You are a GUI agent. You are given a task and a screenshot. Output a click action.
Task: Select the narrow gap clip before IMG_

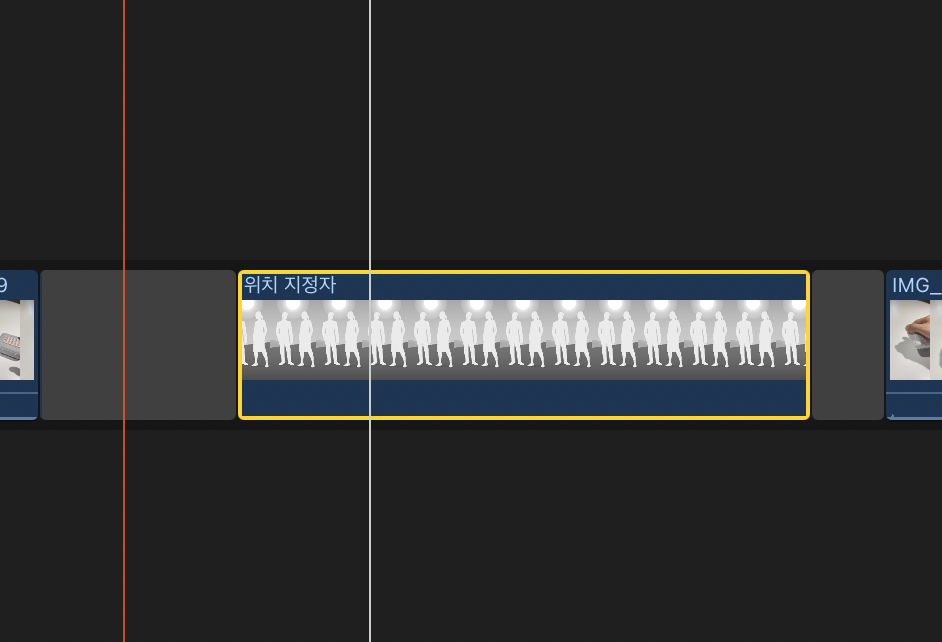pyautogui.click(x=848, y=345)
